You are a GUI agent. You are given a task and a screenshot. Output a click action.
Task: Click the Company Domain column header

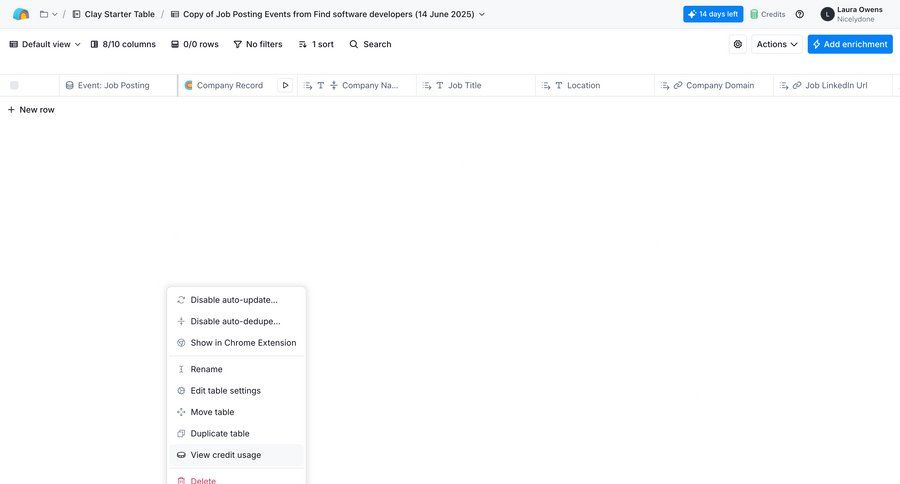click(x=714, y=85)
